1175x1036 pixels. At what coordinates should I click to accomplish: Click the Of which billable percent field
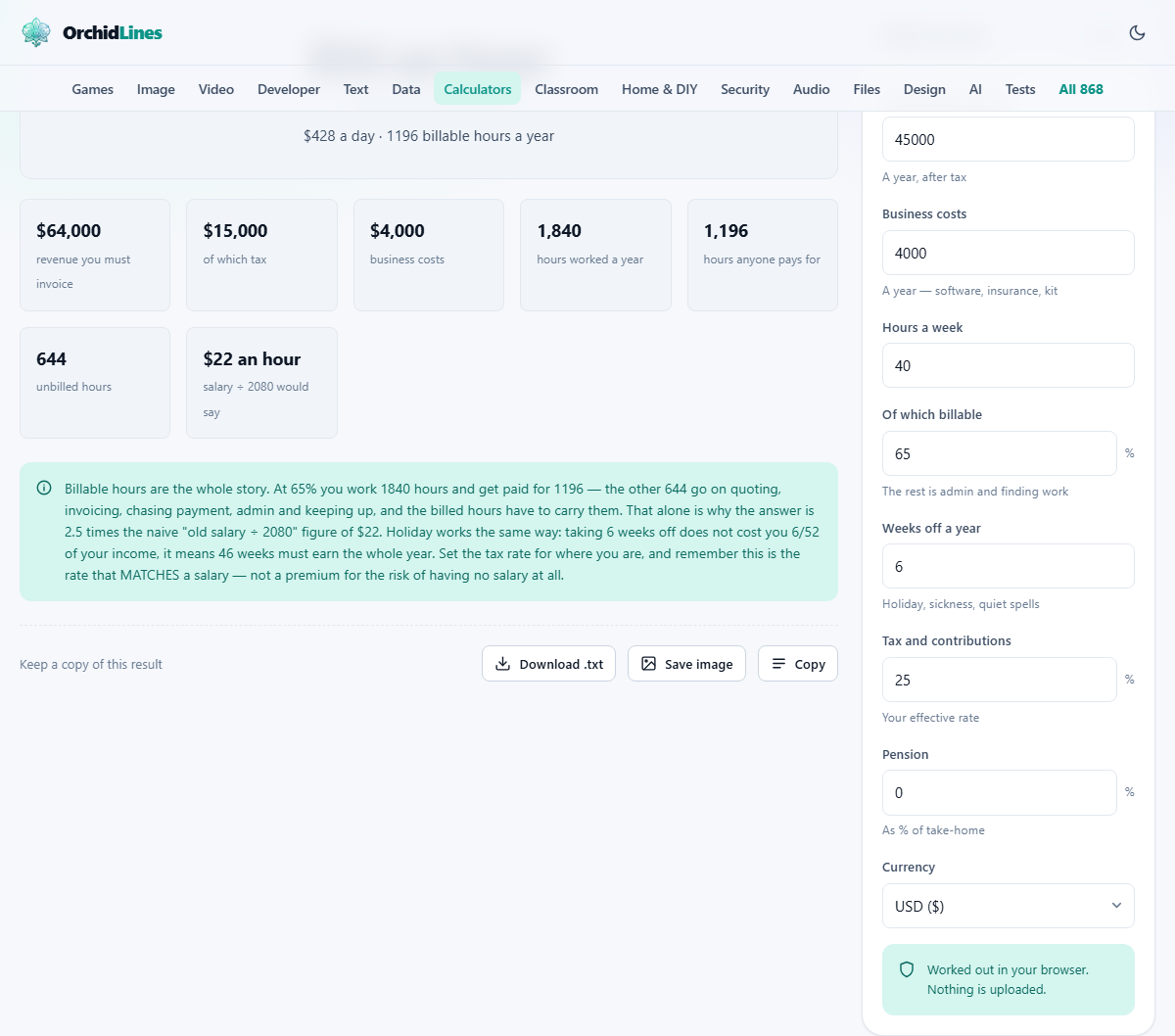pyautogui.click(x=999, y=453)
